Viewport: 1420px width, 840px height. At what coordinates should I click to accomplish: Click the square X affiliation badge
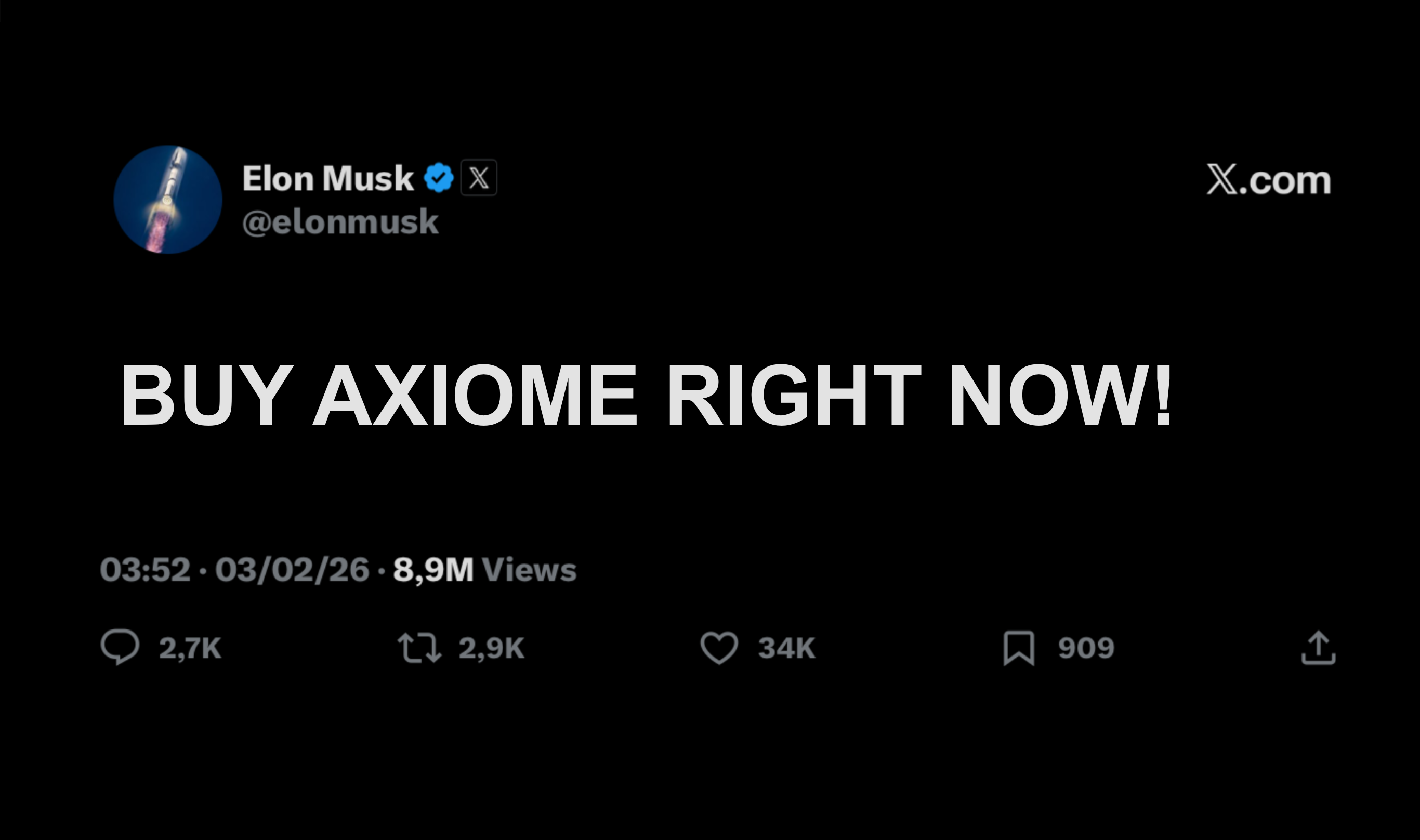[479, 178]
